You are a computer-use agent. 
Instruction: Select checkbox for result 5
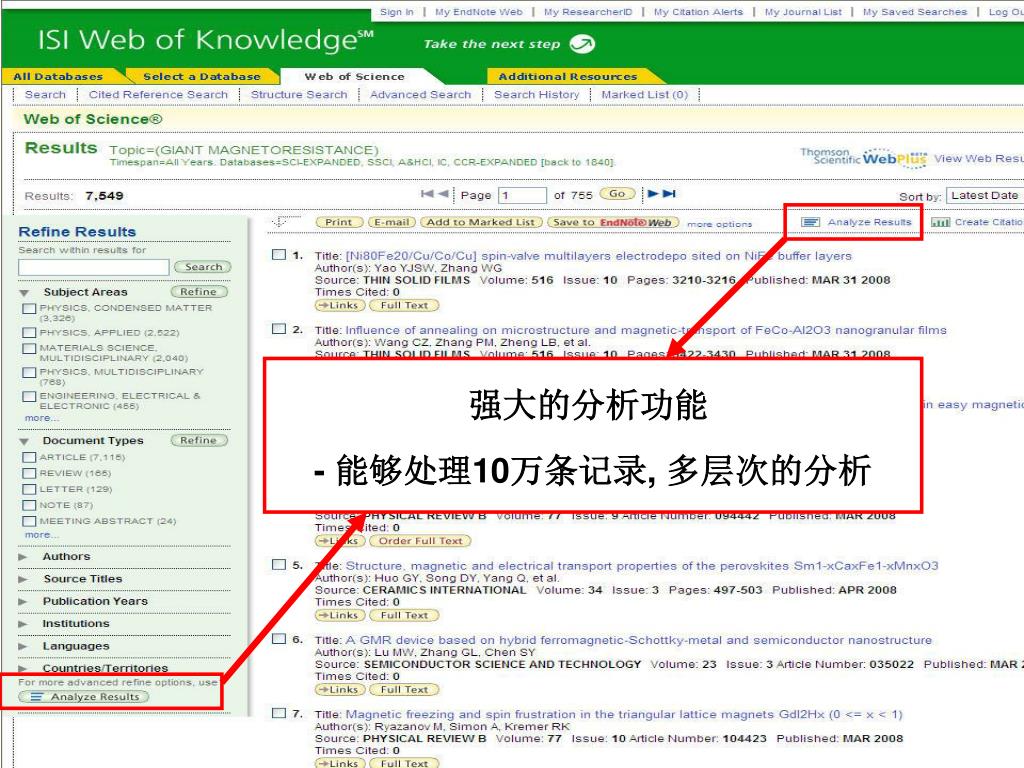coord(279,564)
